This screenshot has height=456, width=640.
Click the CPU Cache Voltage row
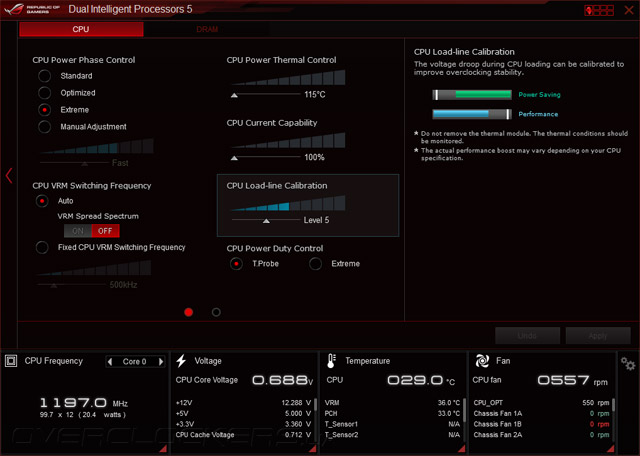point(243,435)
